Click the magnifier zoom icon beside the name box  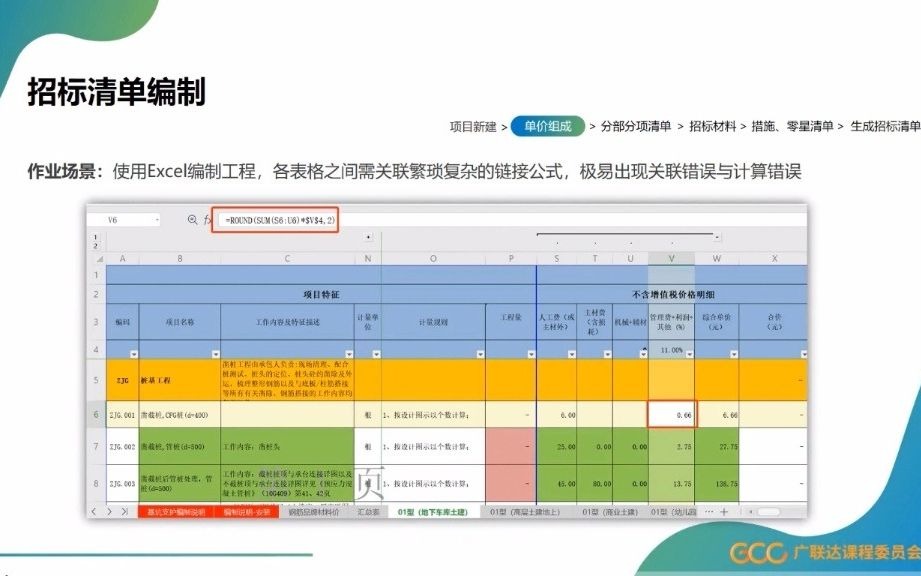pyautogui.click(x=193, y=220)
